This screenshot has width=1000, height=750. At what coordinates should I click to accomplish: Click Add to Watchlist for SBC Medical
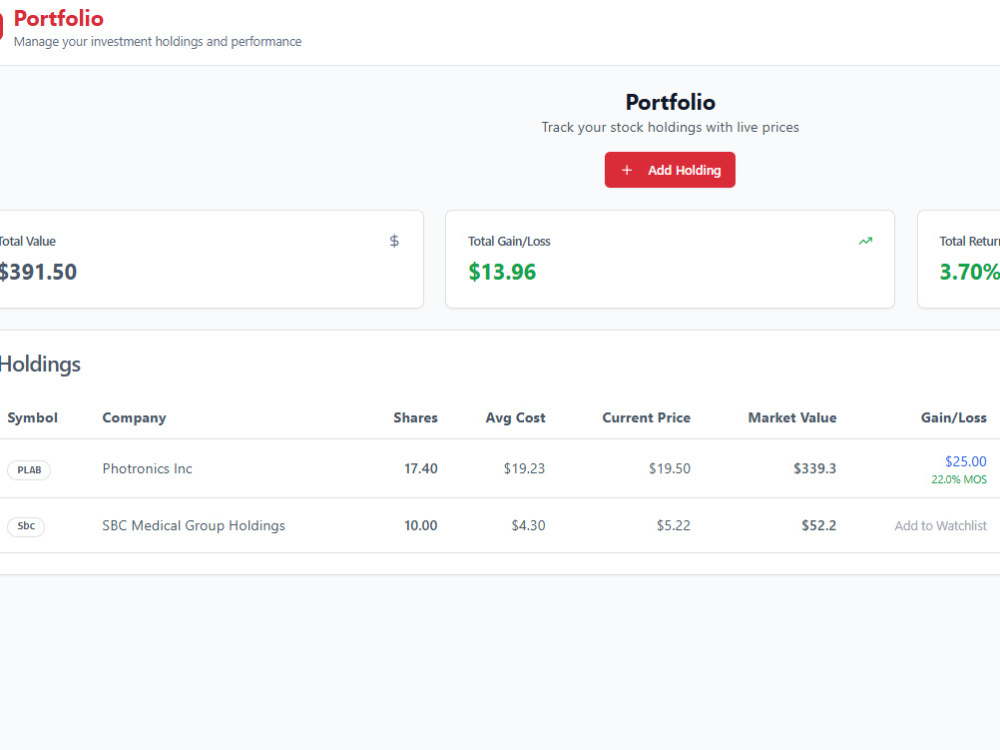point(940,526)
